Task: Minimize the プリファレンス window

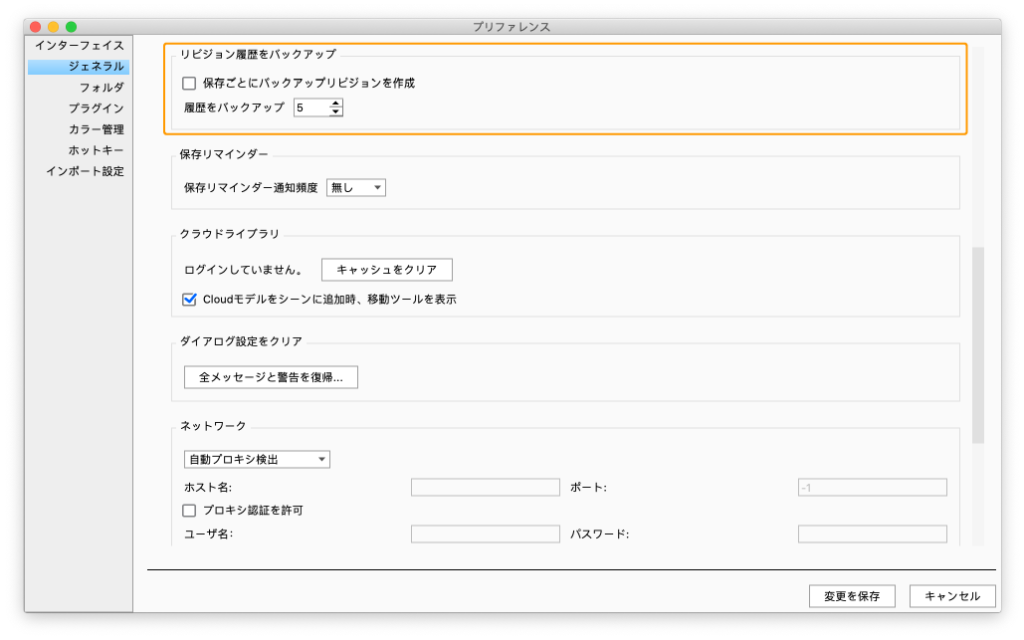Action: (54, 27)
